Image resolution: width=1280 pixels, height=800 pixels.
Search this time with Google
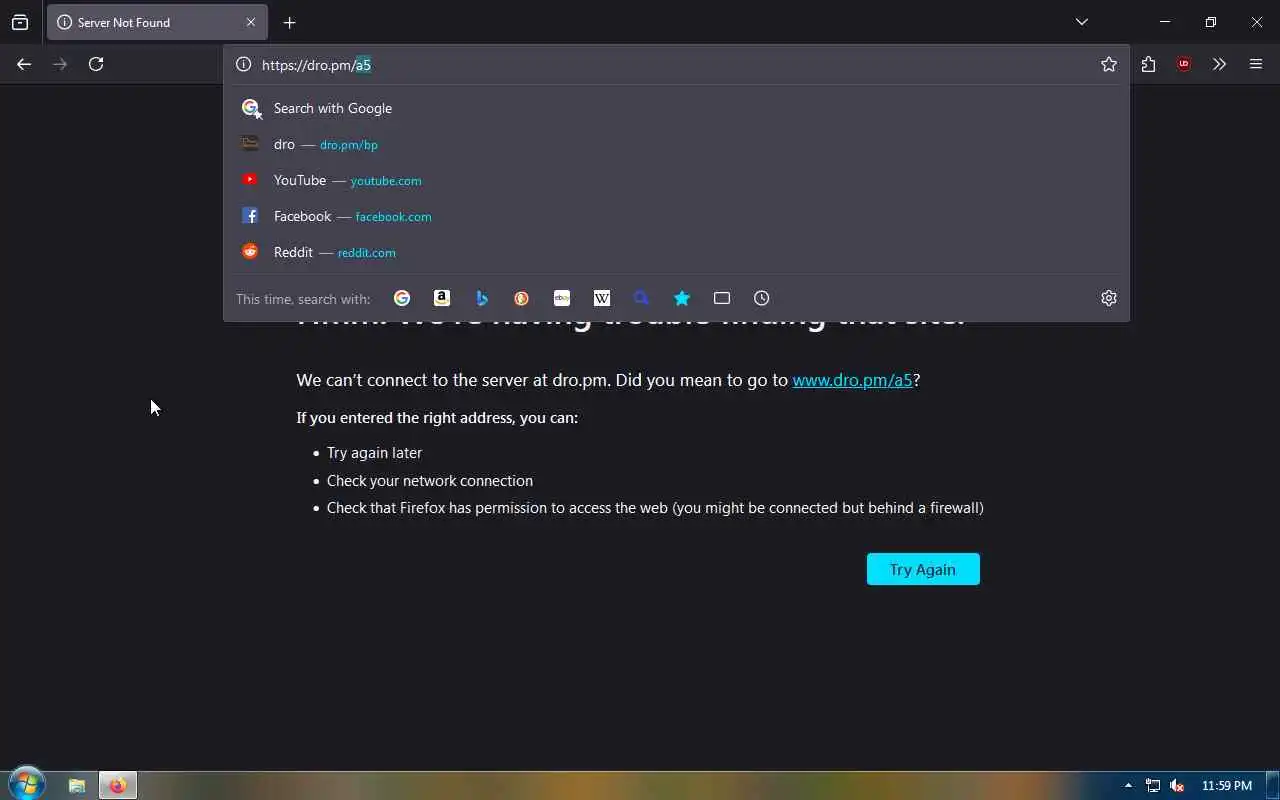pyautogui.click(x=402, y=298)
